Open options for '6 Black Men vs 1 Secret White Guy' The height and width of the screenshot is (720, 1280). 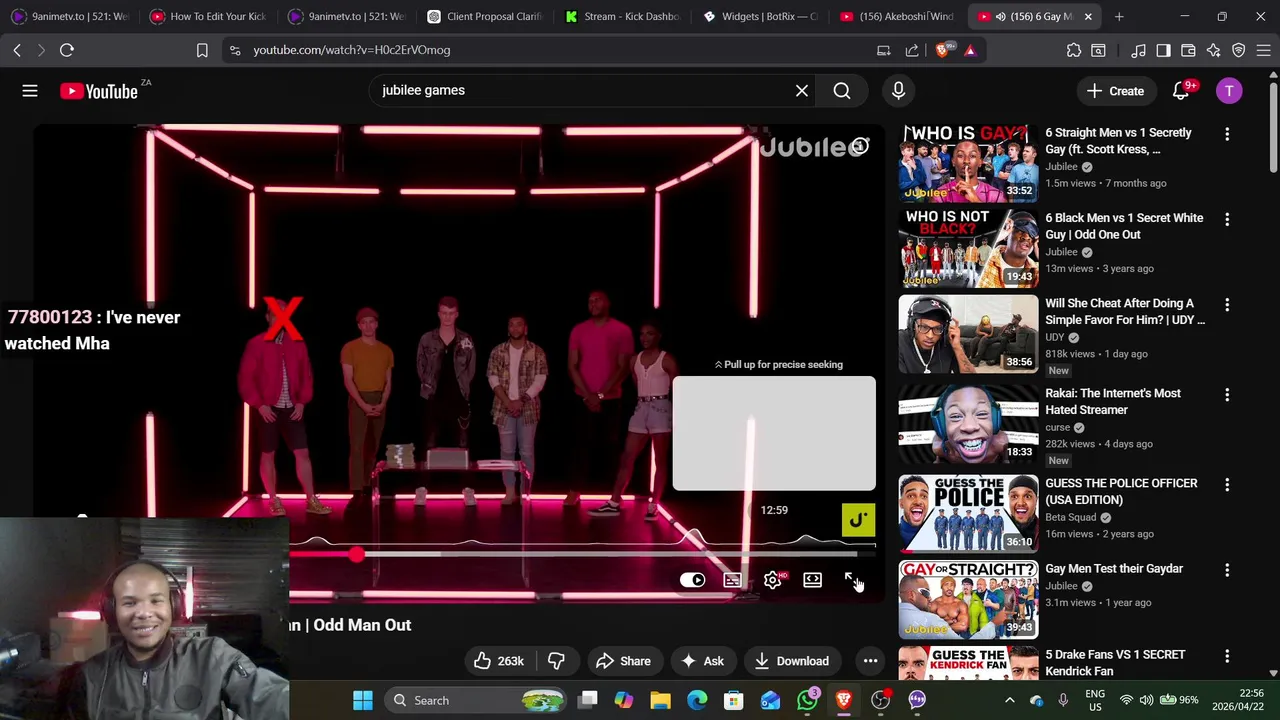coord(1227,219)
